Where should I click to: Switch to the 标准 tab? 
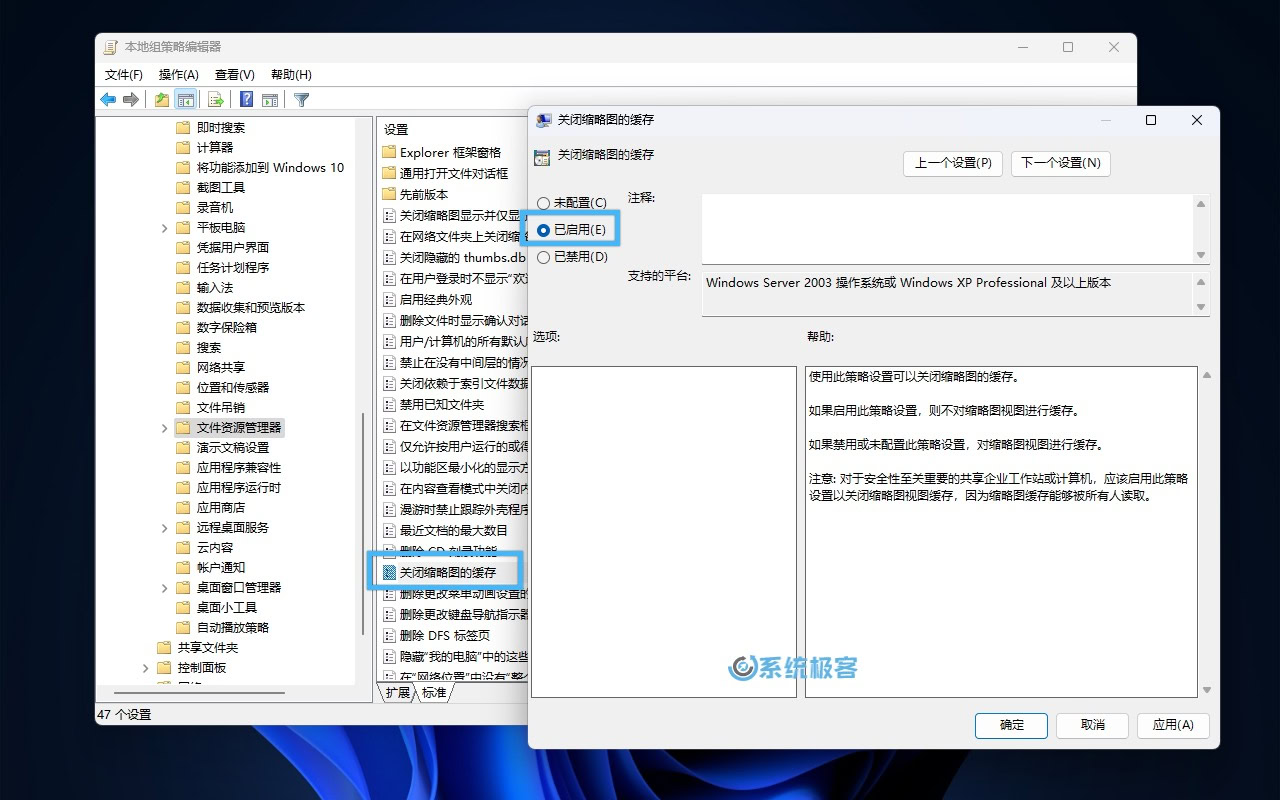pos(434,693)
